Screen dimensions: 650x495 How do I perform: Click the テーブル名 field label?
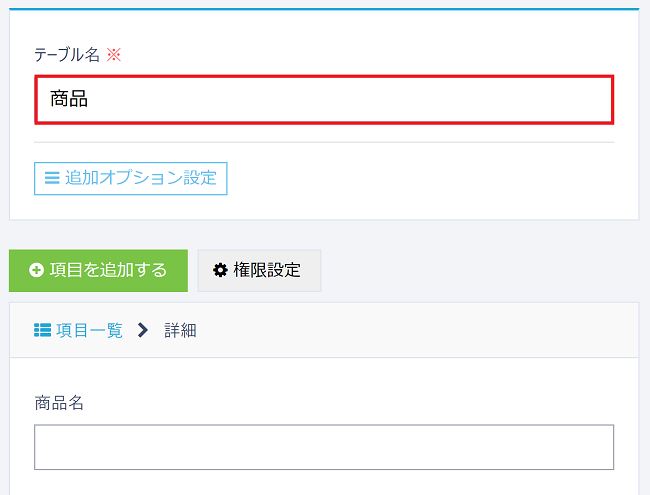pos(66,54)
